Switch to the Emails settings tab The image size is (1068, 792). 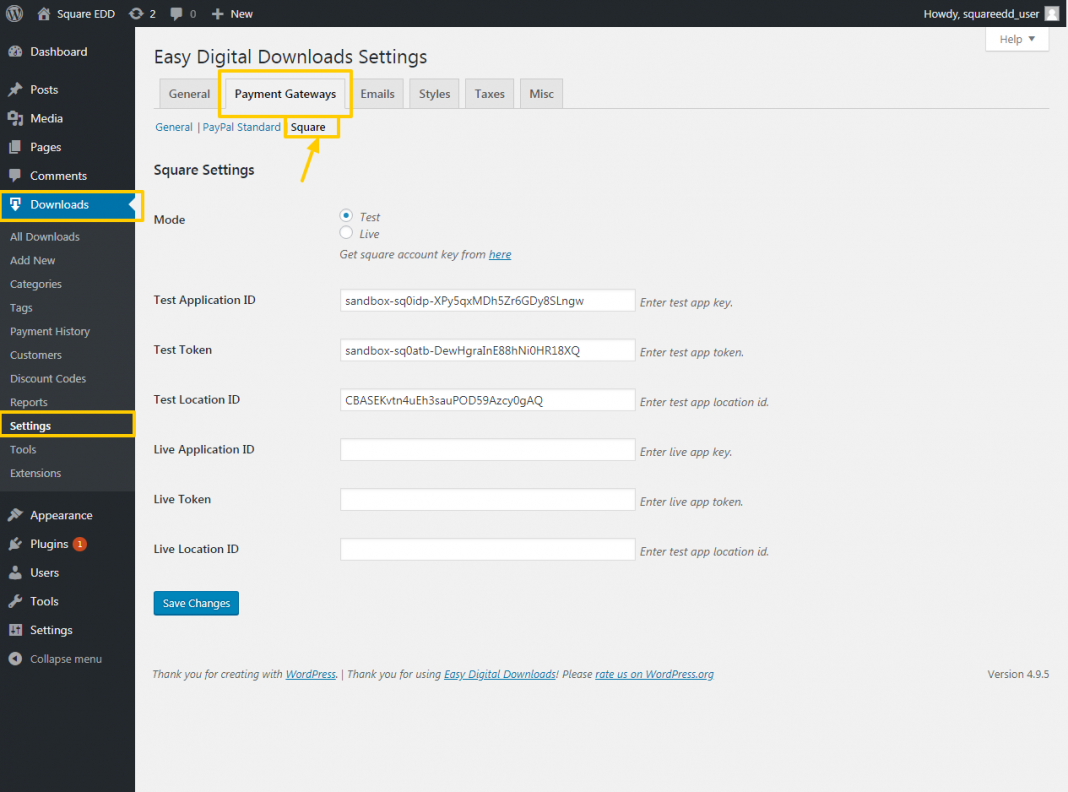(x=377, y=93)
